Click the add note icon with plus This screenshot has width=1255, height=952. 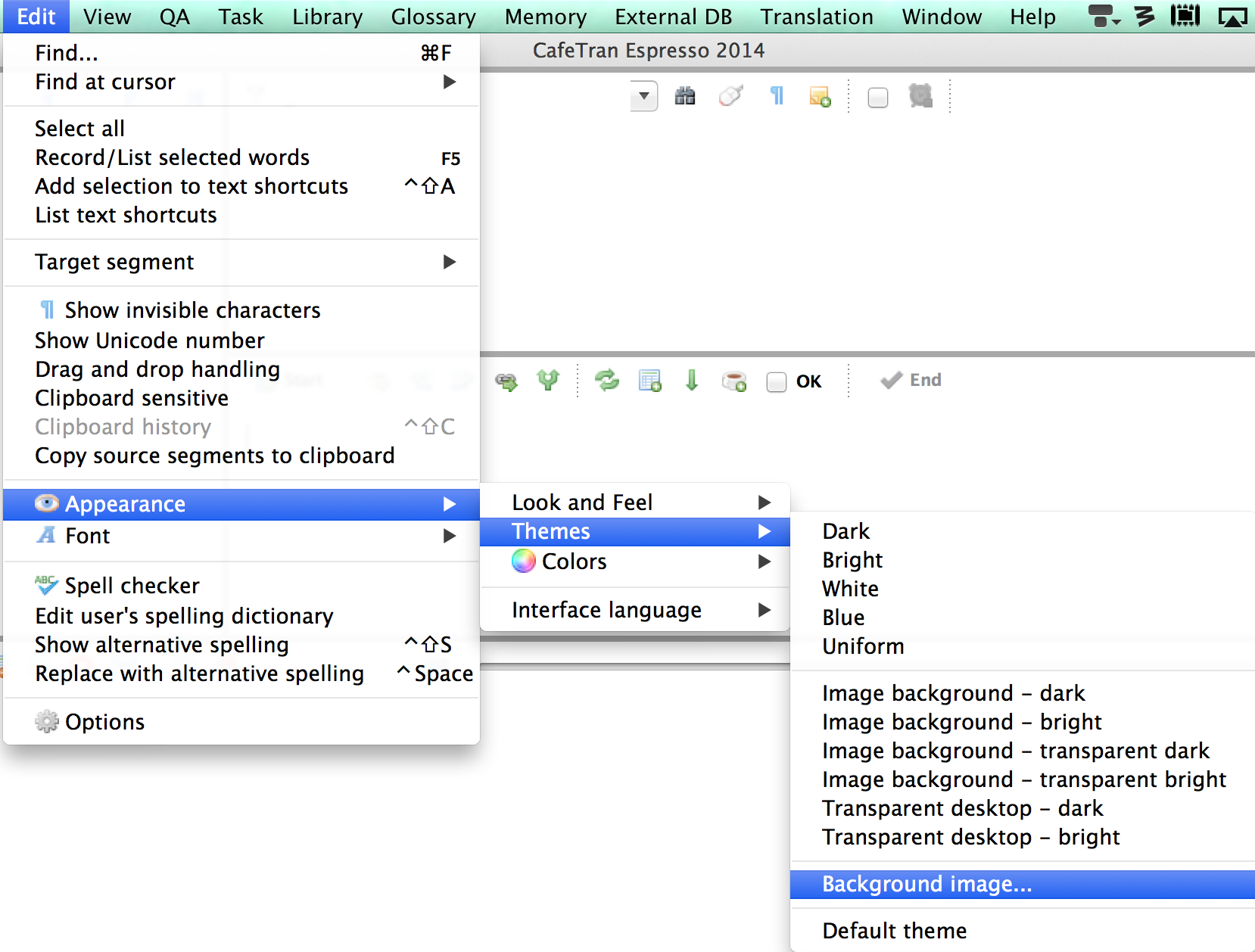pyautogui.click(x=820, y=97)
